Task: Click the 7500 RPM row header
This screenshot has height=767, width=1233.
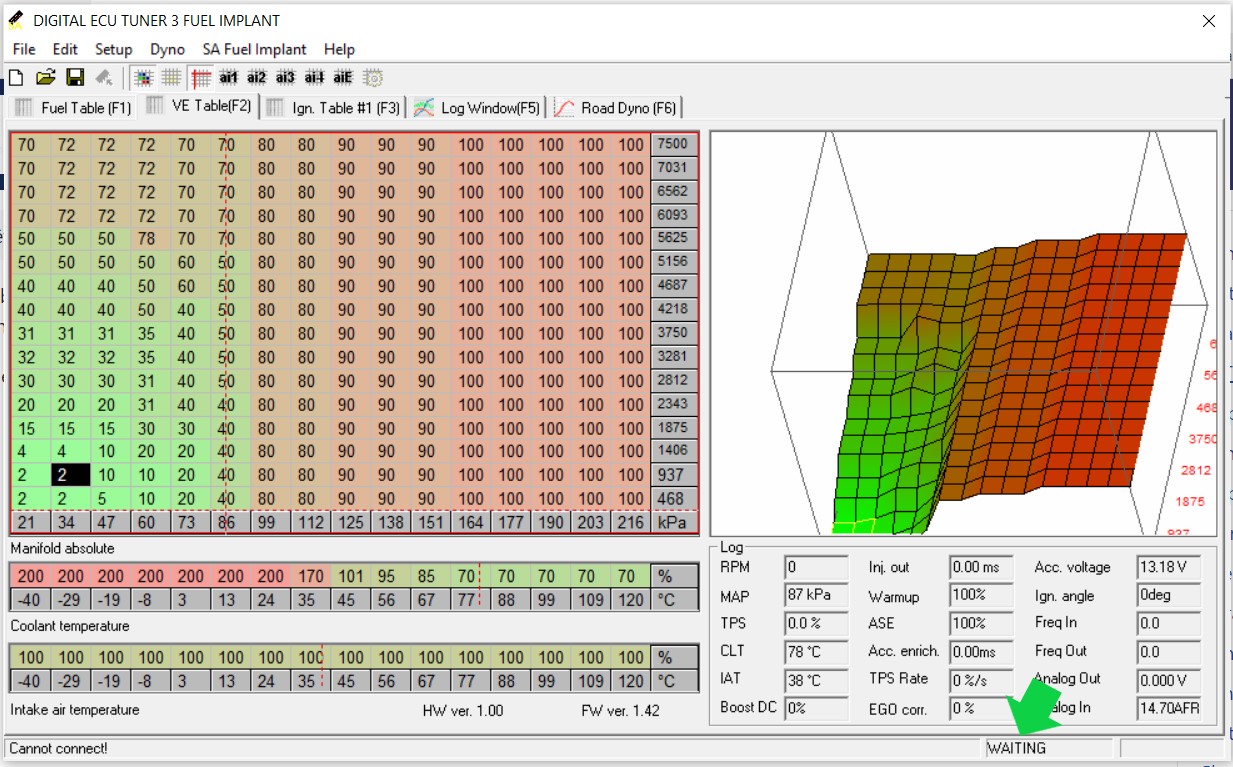Action: tap(672, 144)
